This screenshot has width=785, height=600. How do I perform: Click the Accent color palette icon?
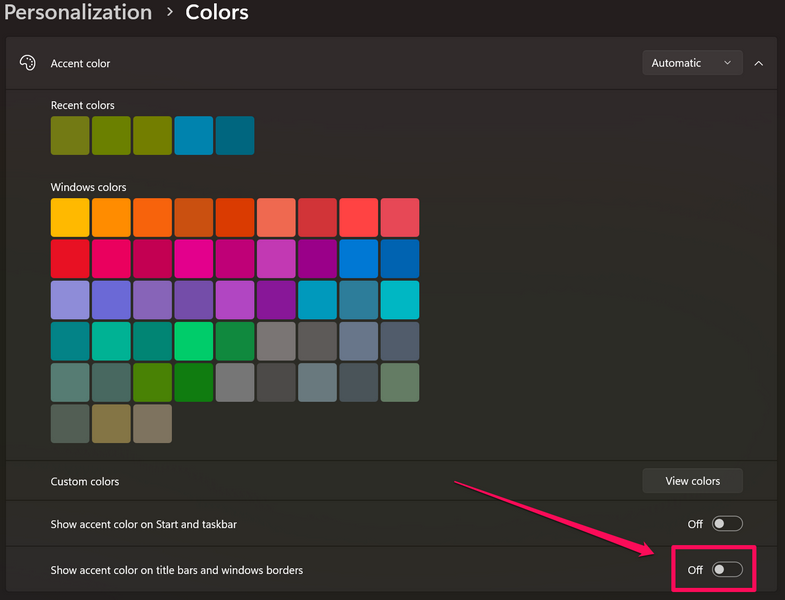point(27,63)
